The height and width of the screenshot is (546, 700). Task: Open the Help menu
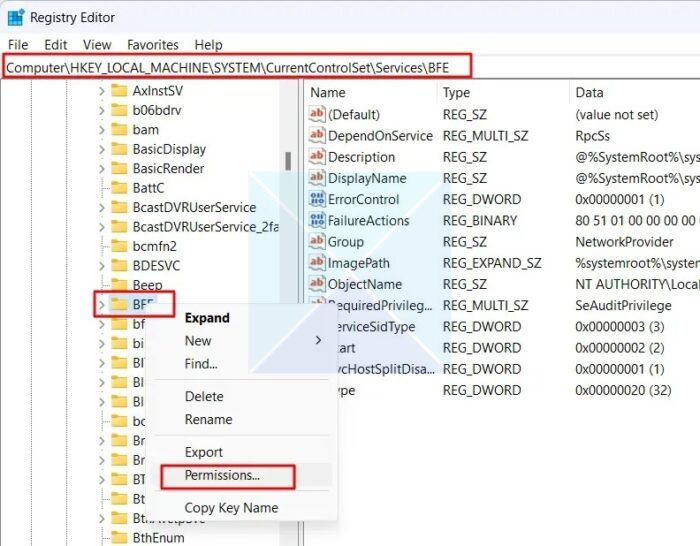(x=208, y=45)
